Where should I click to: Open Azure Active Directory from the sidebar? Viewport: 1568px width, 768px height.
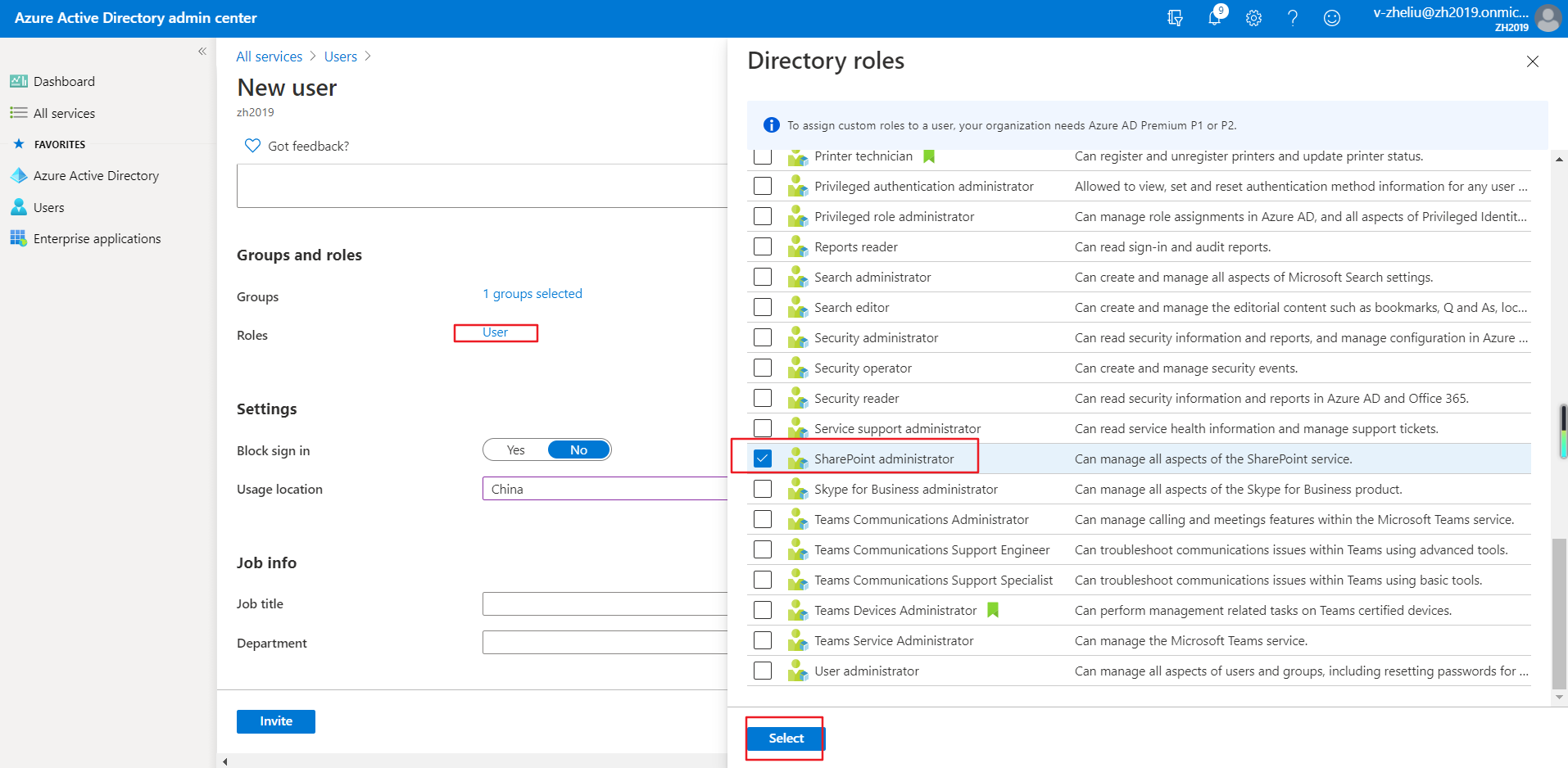pos(97,175)
